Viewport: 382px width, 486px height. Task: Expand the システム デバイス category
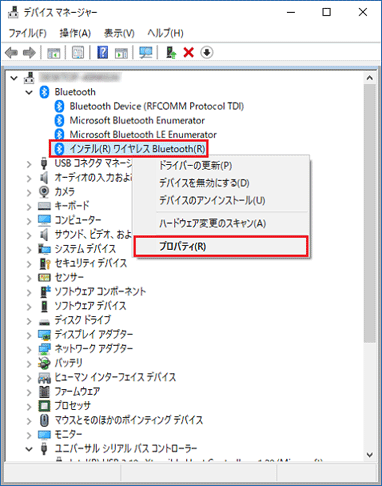pyautogui.click(x=29, y=249)
